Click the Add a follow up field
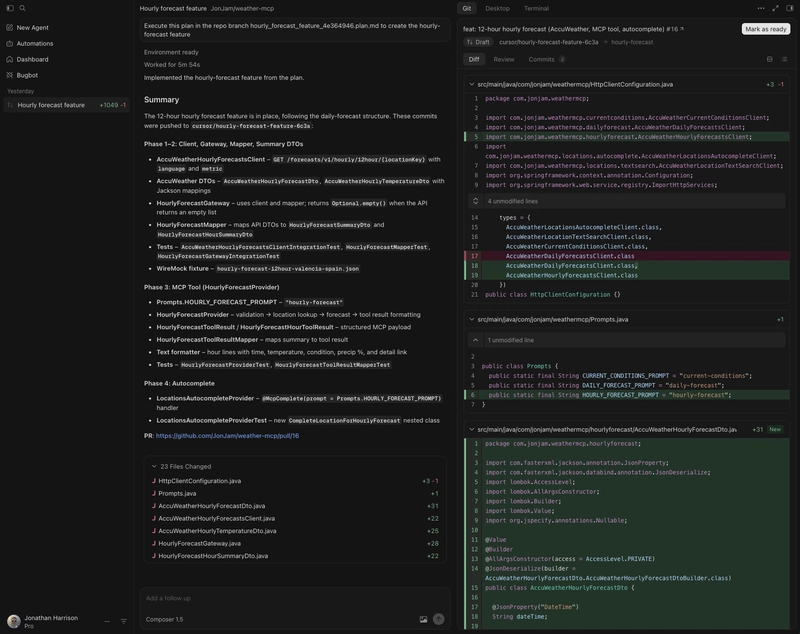Screen dimensions: 800x634 pos(280,598)
